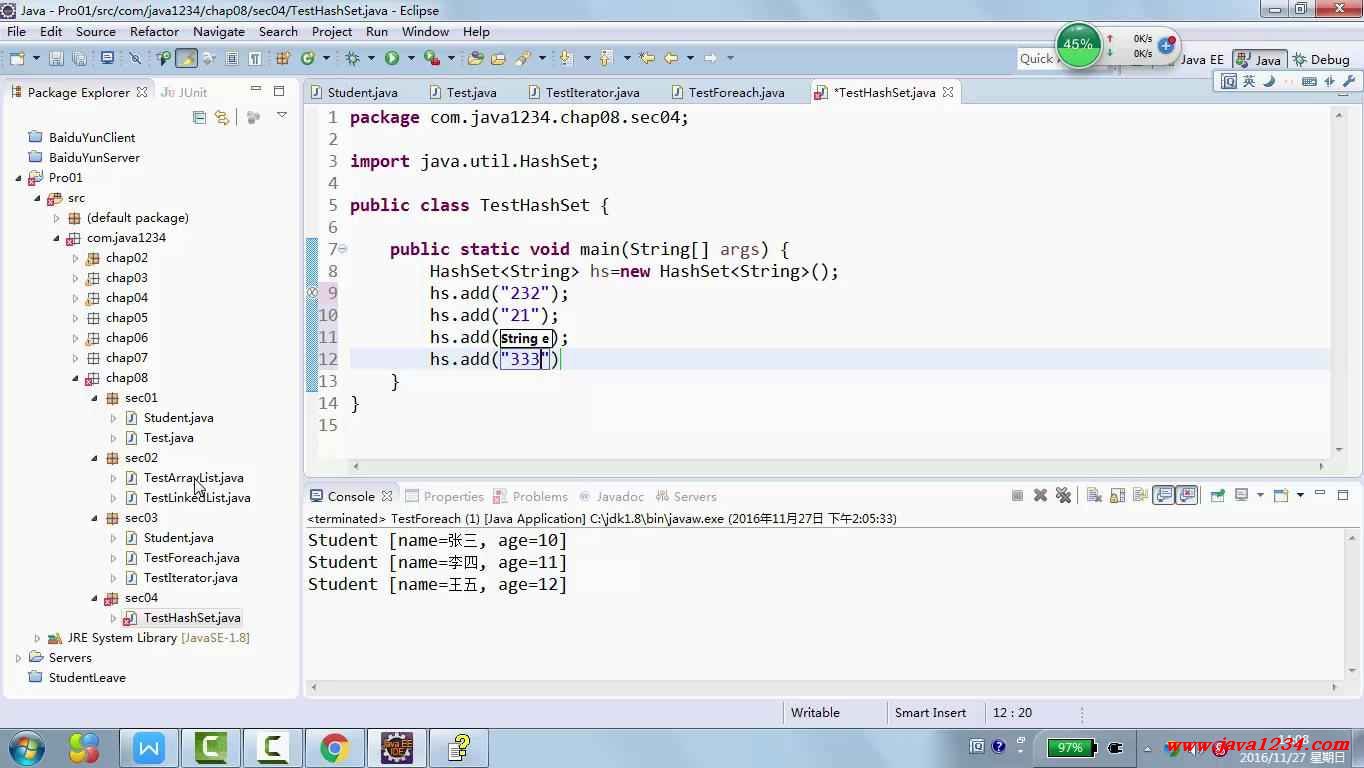Click the Pin Console icon
The image size is (1364, 768).
coord(1217,495)
